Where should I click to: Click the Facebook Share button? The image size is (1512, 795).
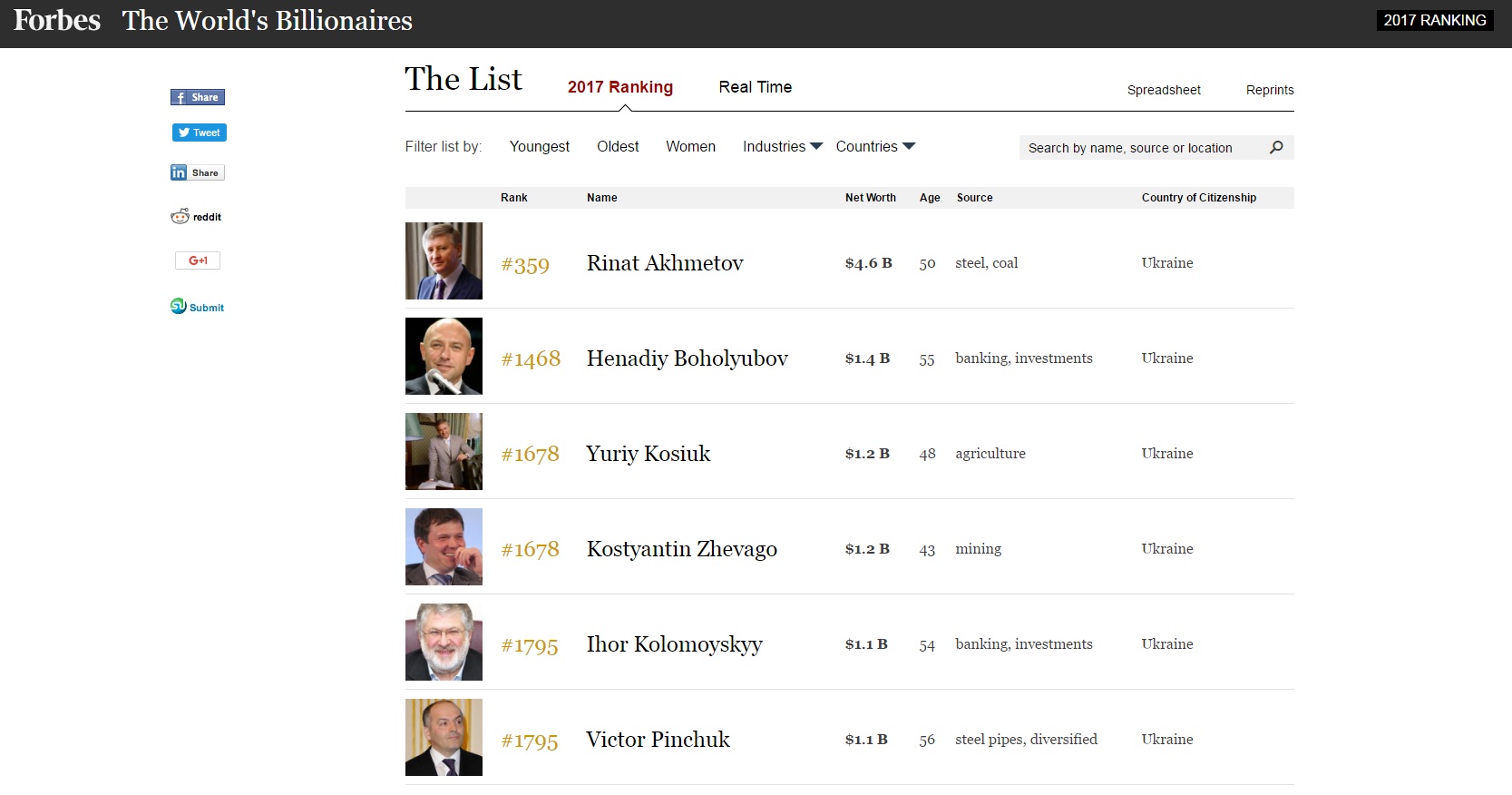click(198, 97)
